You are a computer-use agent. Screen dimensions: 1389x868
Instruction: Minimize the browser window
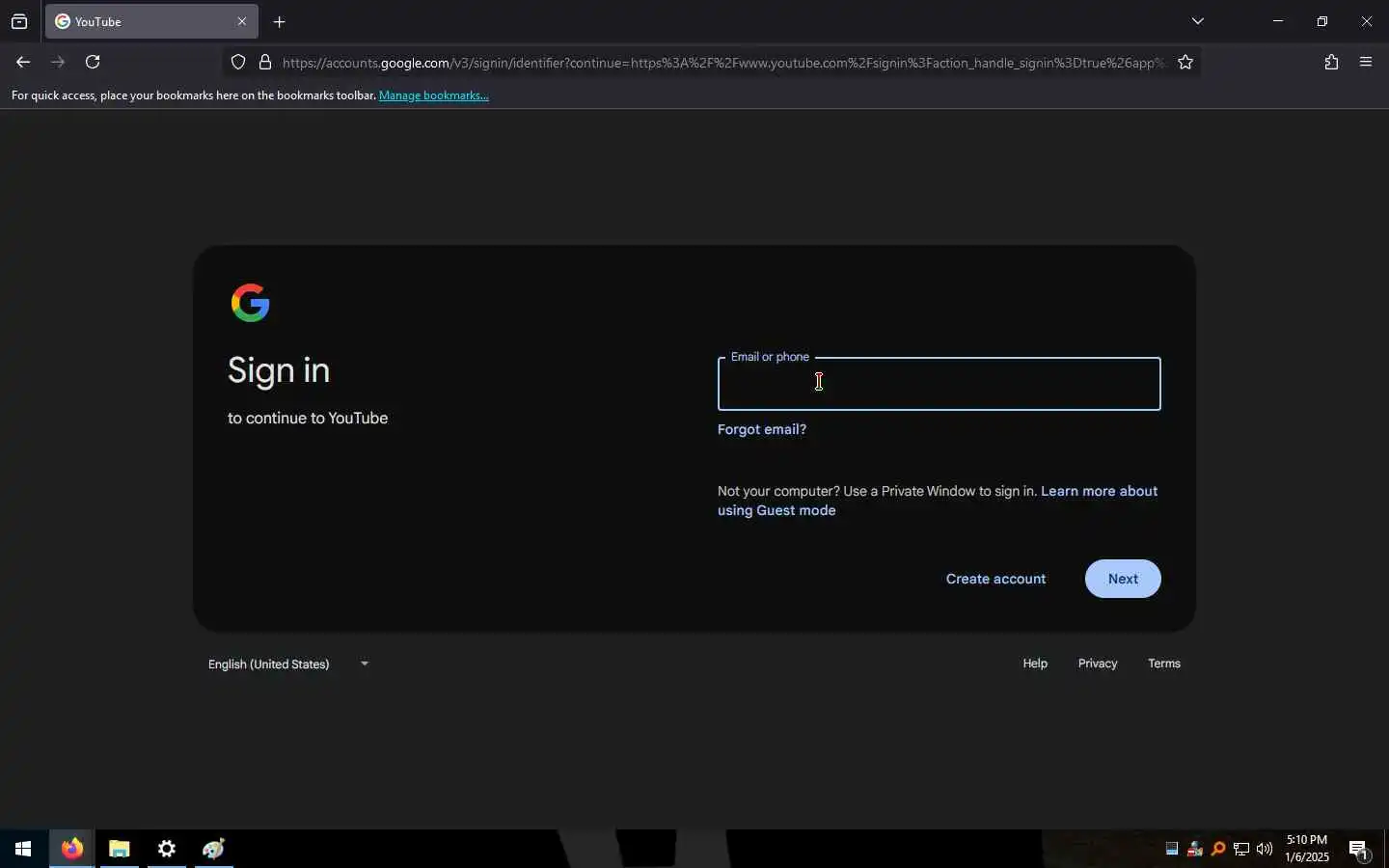1278,21
